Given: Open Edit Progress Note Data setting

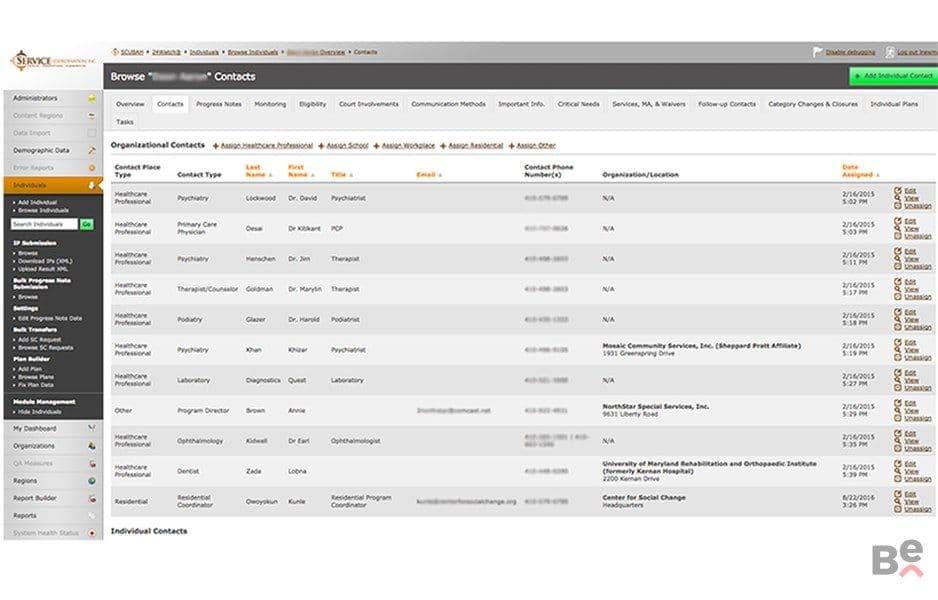Looking at the screenshot, I should pyautogui.click(x=50, y=319).
